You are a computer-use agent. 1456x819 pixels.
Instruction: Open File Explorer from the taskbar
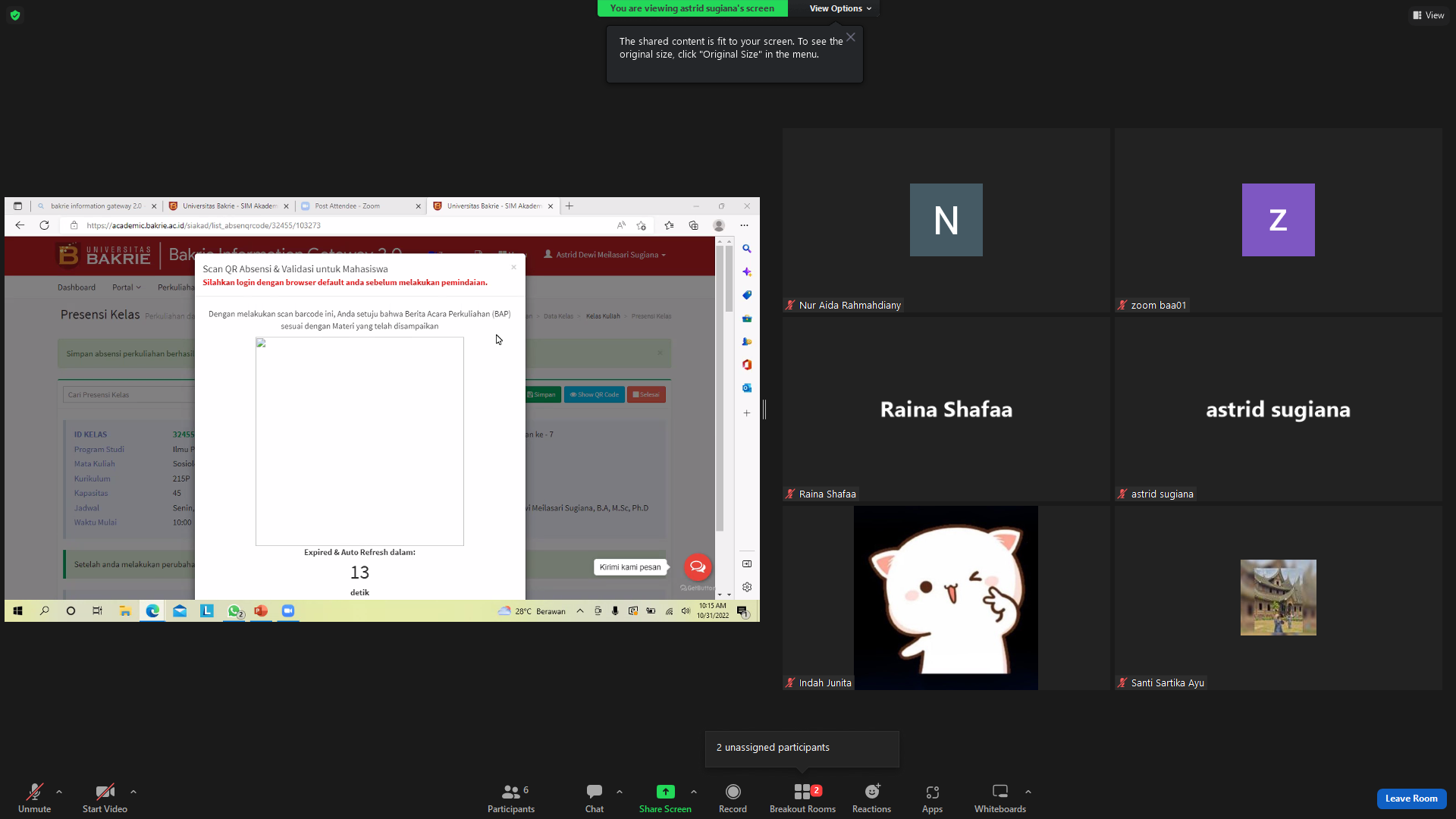125,611
